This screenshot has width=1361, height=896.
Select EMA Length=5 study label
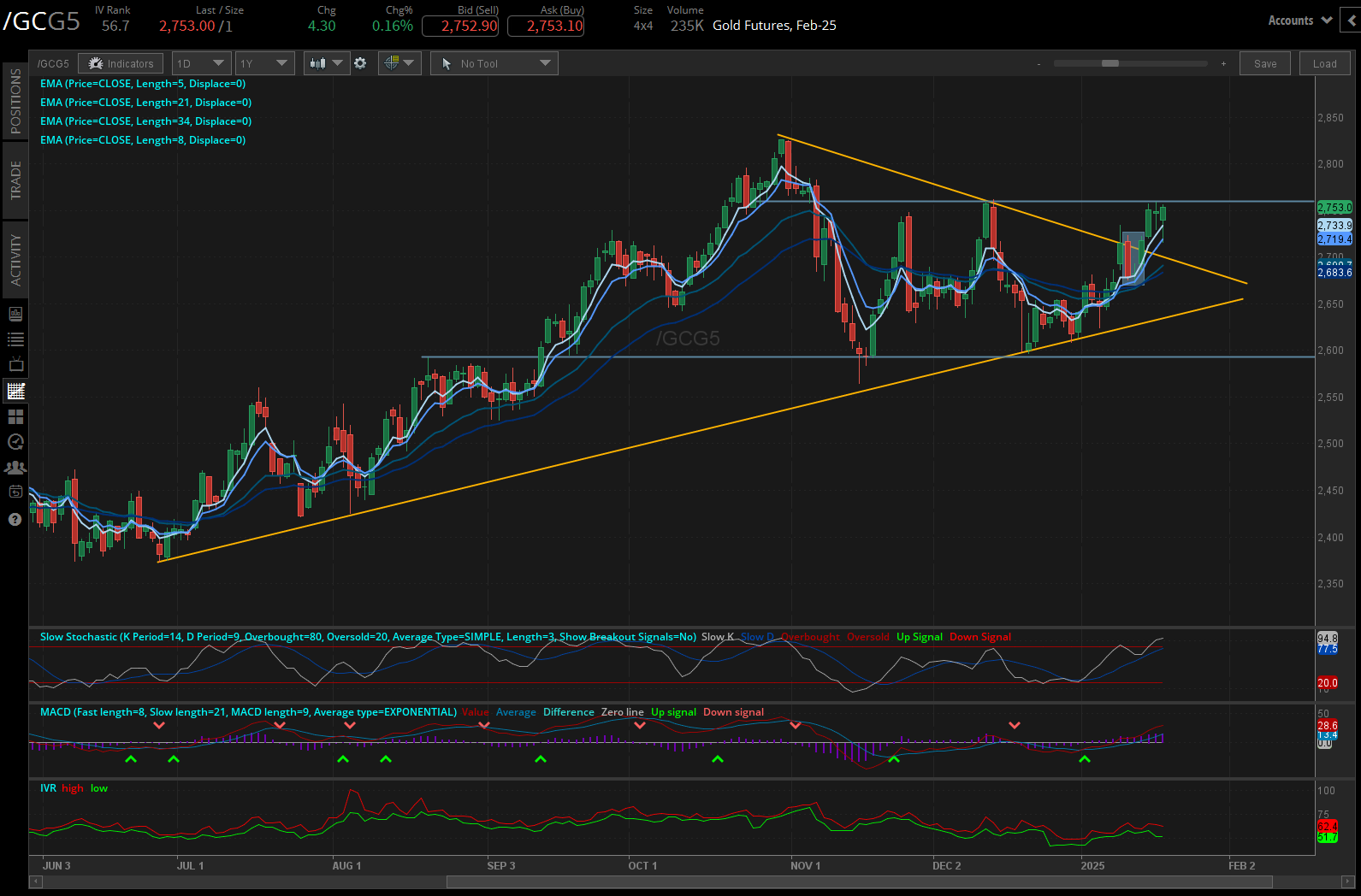pos(143,84)
